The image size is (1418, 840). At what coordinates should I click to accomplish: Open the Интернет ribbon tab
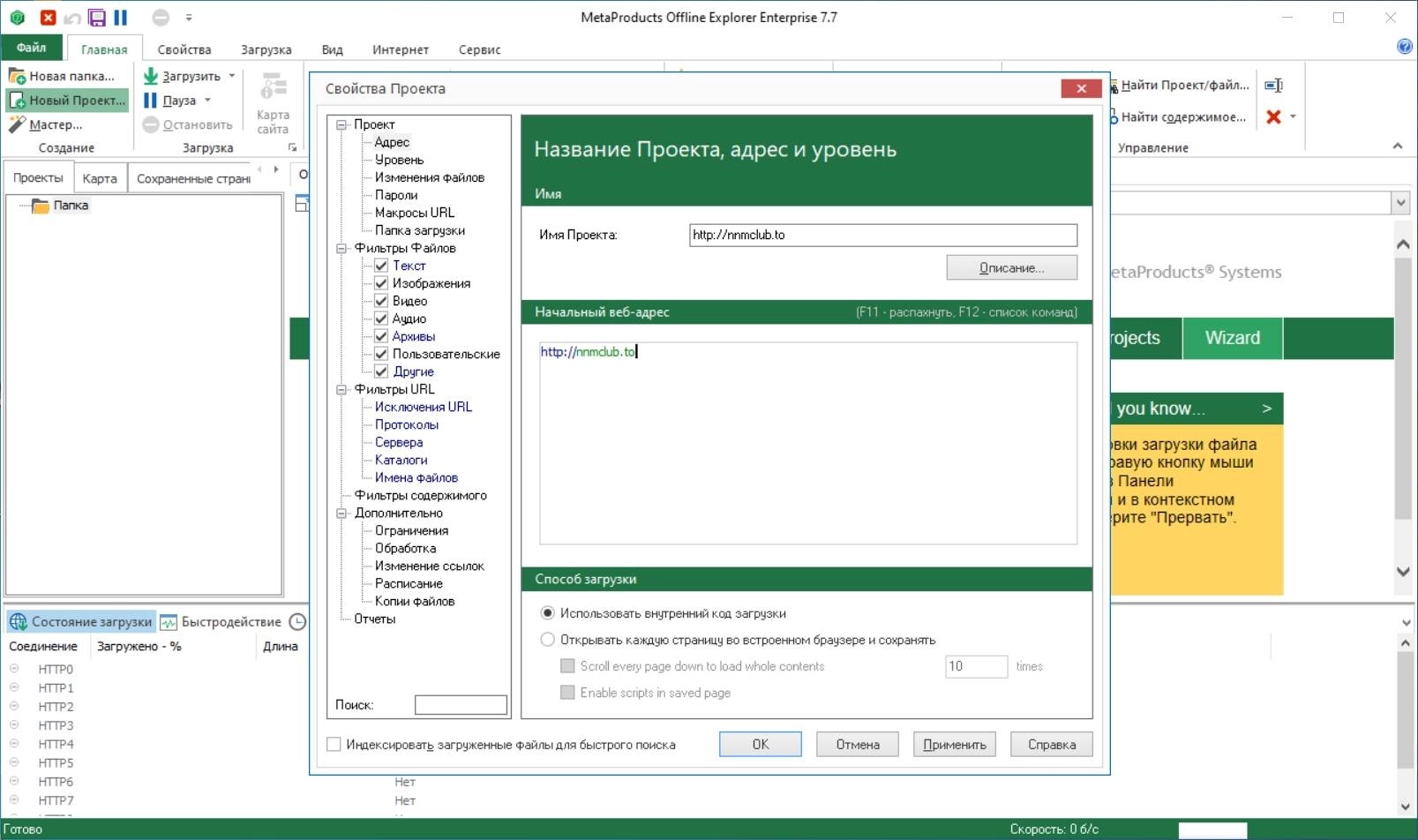click(x=400, y=49)
